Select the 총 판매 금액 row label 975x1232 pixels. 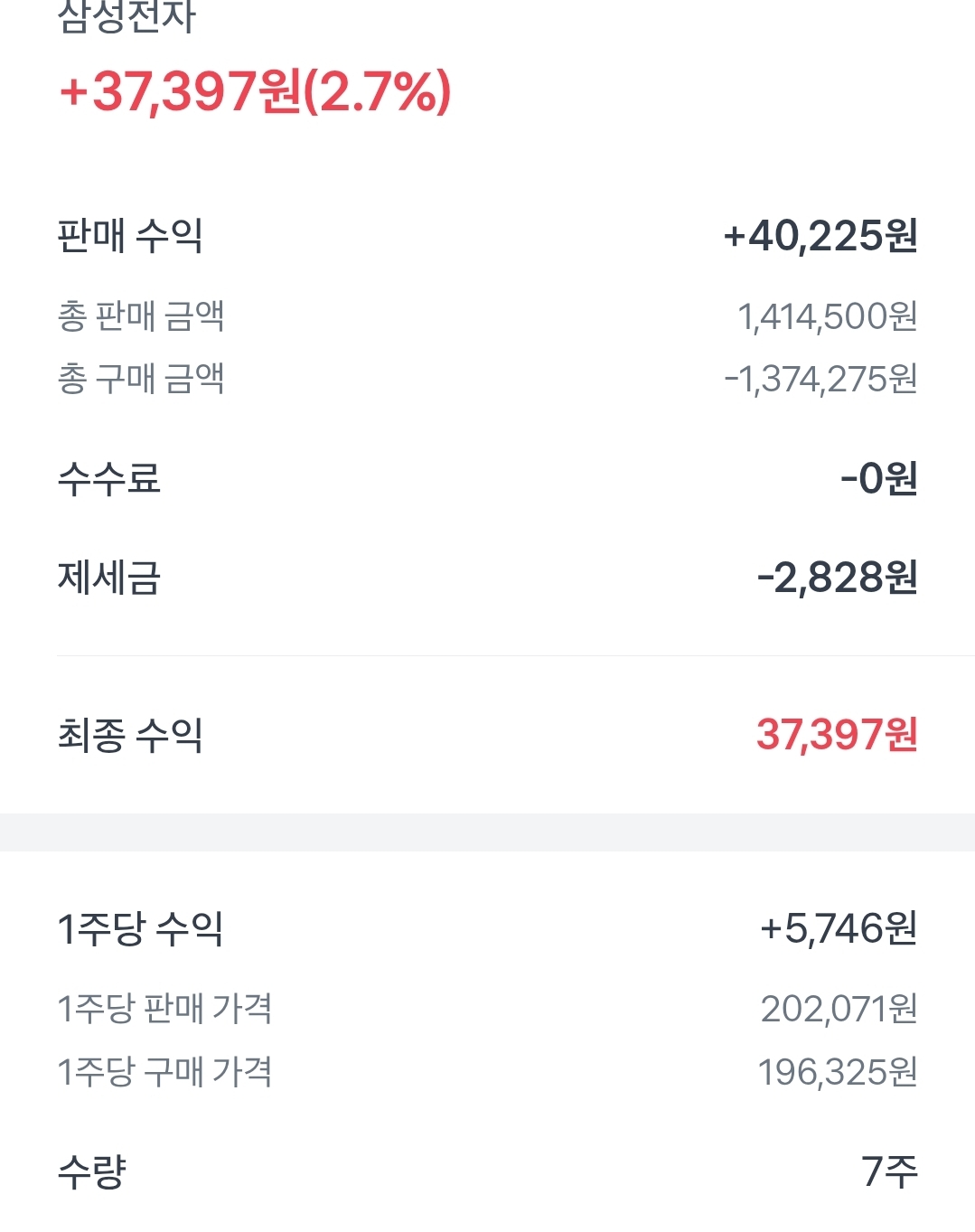[141, 316]
